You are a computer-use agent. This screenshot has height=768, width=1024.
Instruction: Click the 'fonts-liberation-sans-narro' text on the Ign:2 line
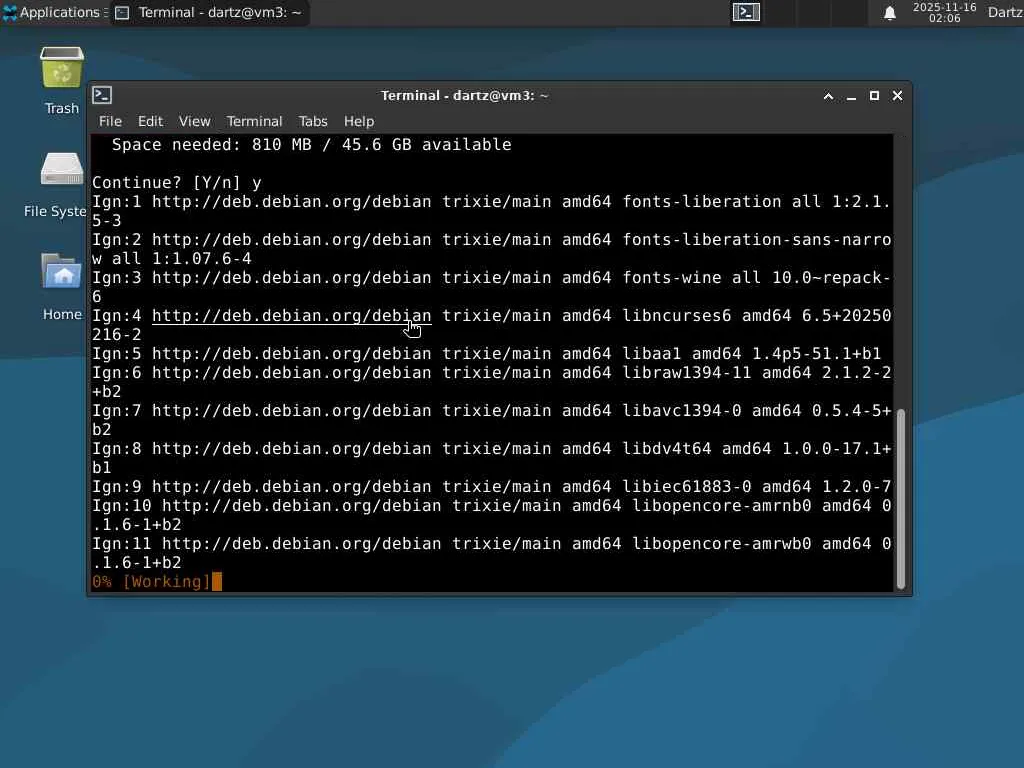point(756,240)
